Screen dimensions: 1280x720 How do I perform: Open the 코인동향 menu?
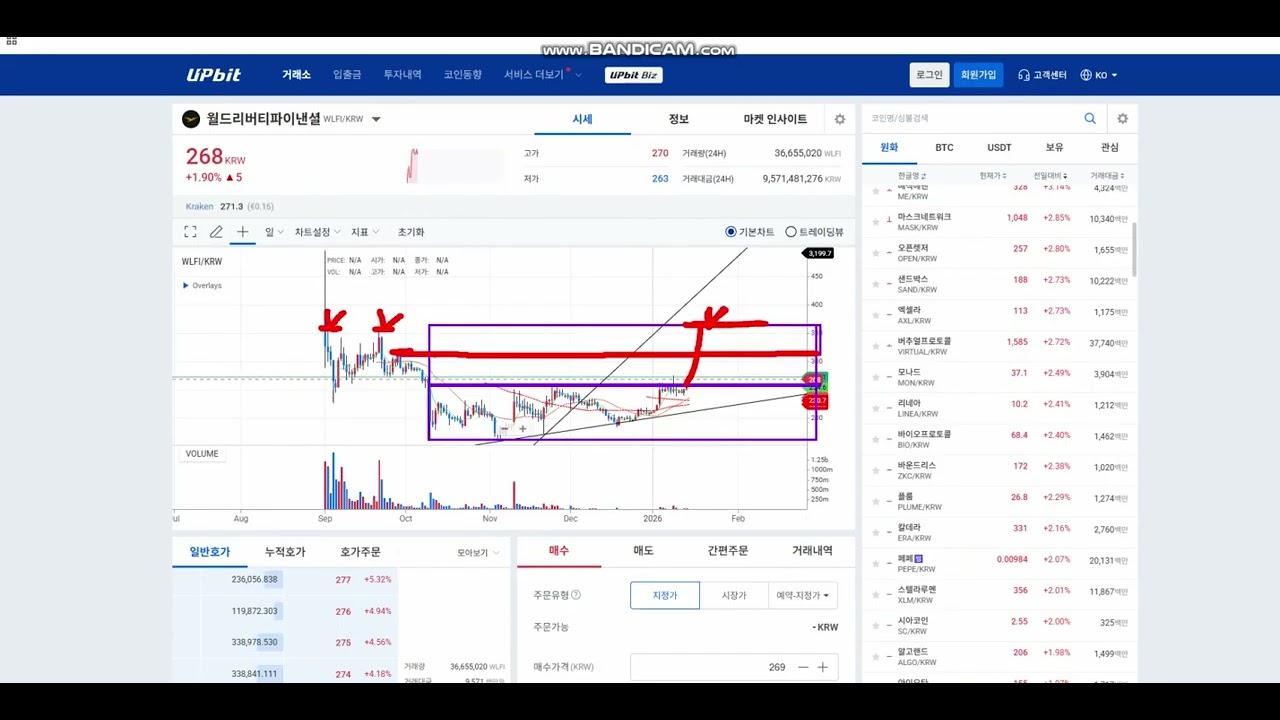462,75
